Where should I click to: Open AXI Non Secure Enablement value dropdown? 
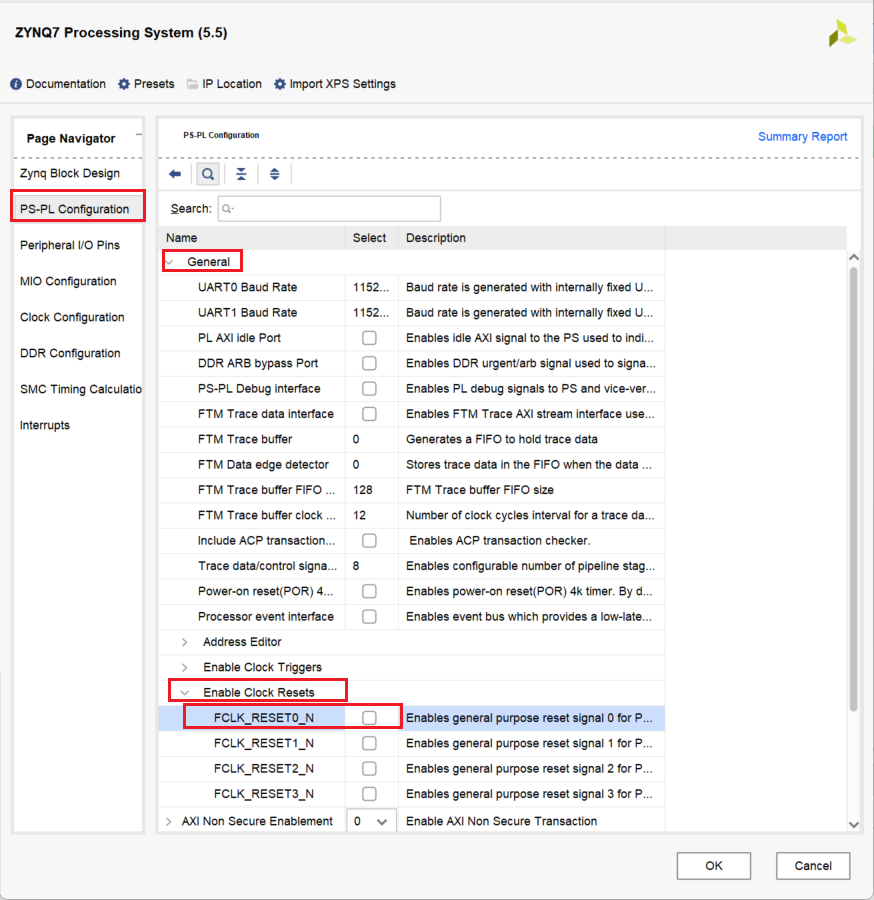382,821
